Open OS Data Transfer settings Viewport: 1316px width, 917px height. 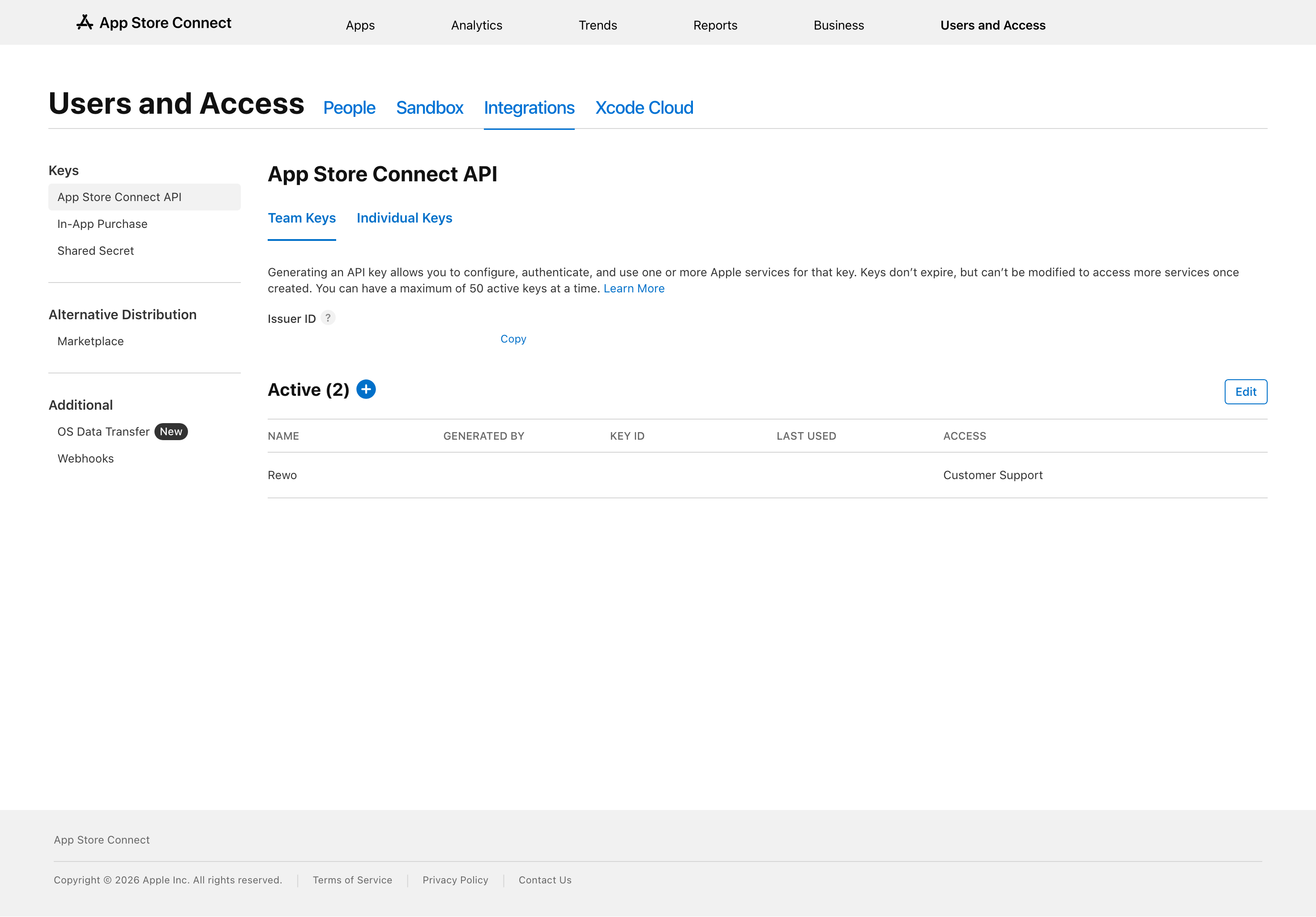pos(103,431)
